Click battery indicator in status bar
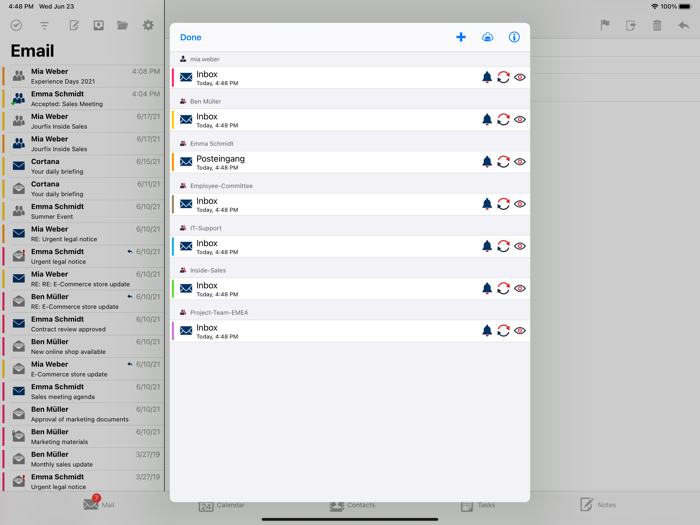Image resolution: width=700 pixels, height=525 pixels. [685, 6]
